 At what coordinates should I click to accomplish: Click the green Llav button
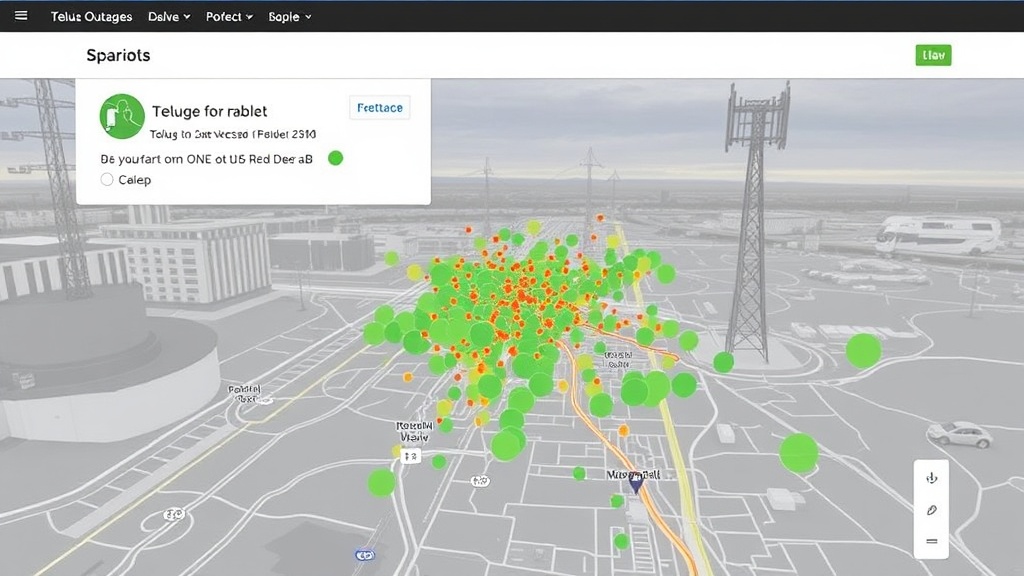933,56
